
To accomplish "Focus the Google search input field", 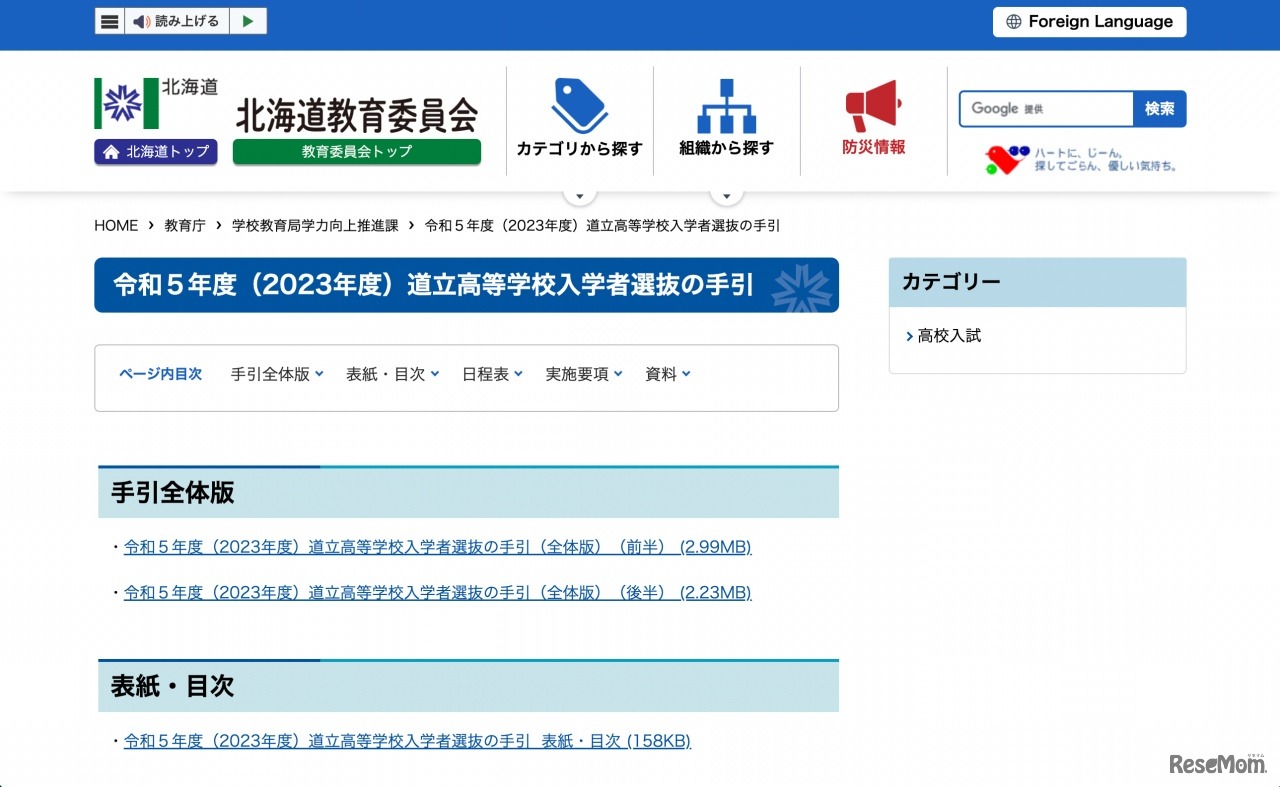I will (1046, 109).
